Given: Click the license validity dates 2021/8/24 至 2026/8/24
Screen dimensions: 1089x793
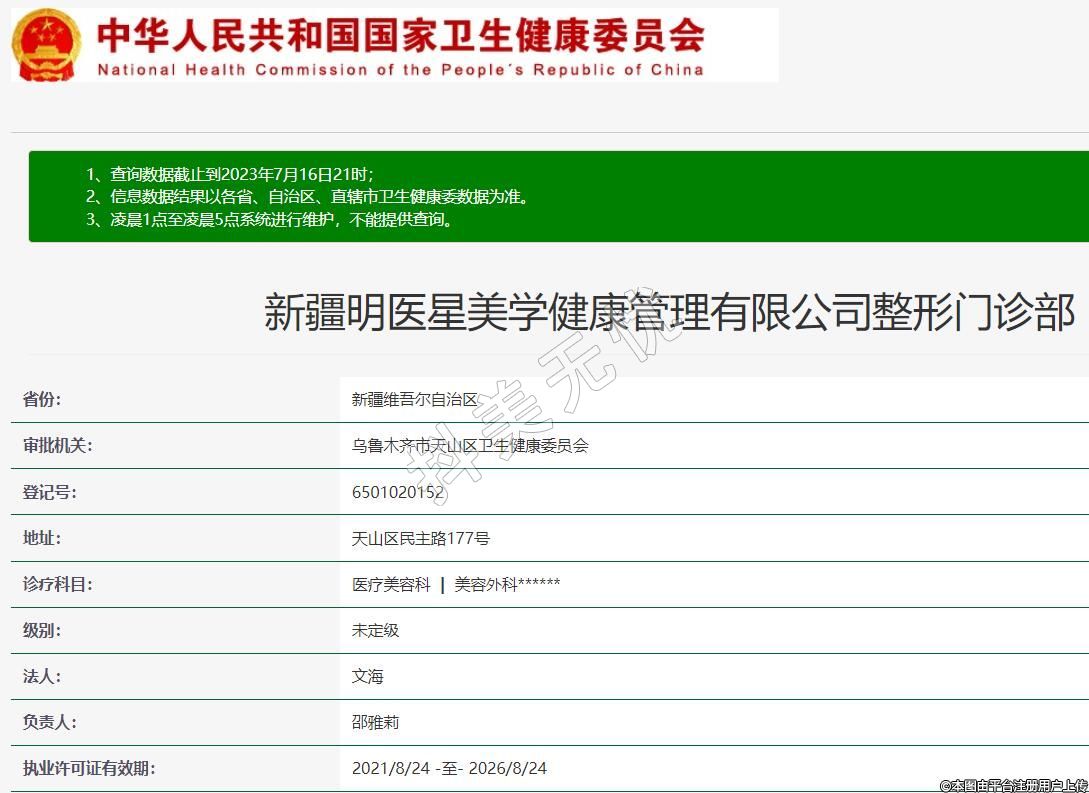Looking at the screenshot, I should coord(449,768).
